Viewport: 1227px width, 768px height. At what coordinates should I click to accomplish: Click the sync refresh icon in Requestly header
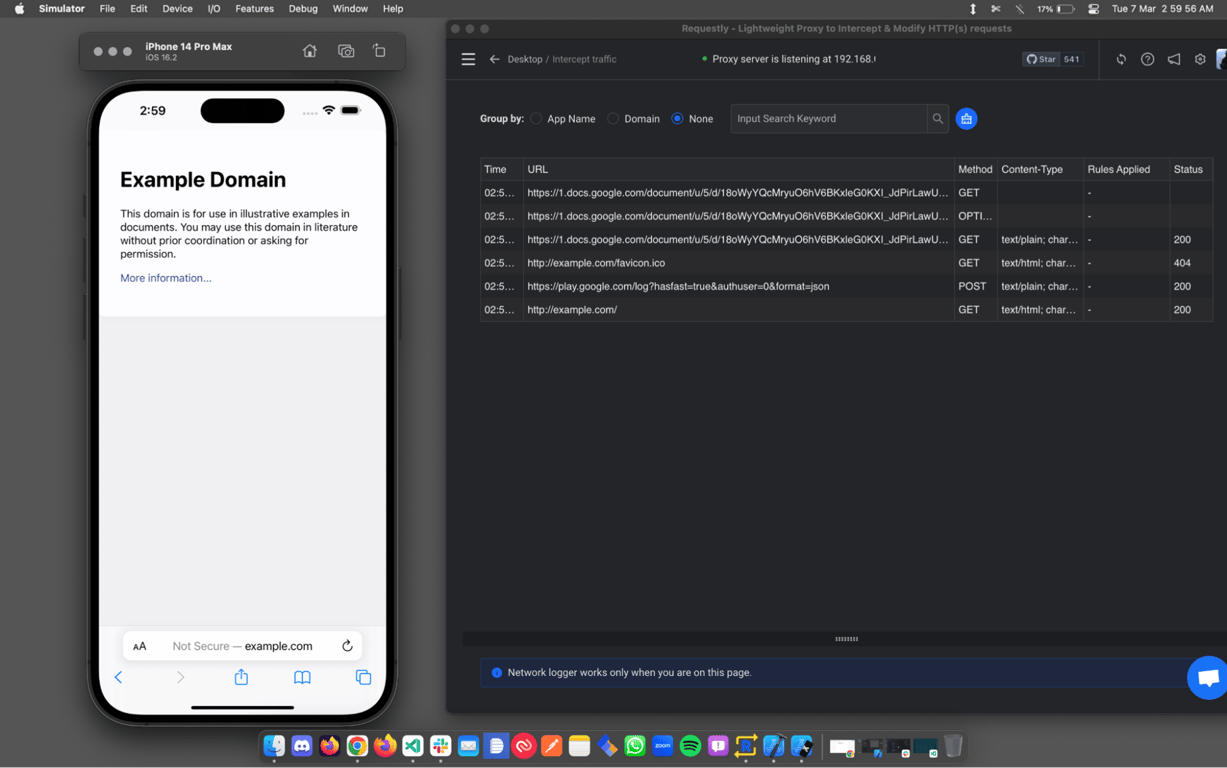click(1121, 59)
